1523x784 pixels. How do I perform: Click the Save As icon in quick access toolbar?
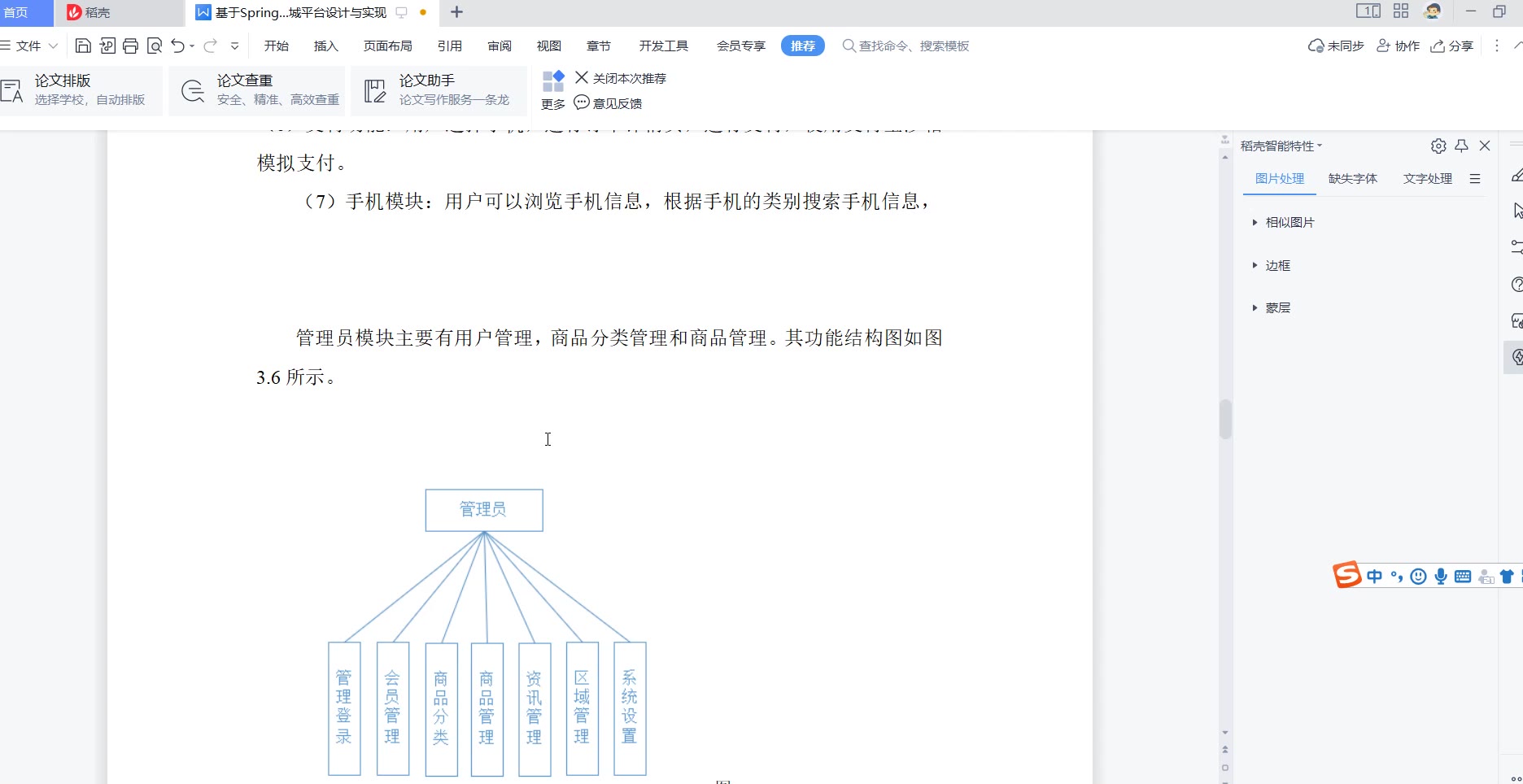point(107,46)
